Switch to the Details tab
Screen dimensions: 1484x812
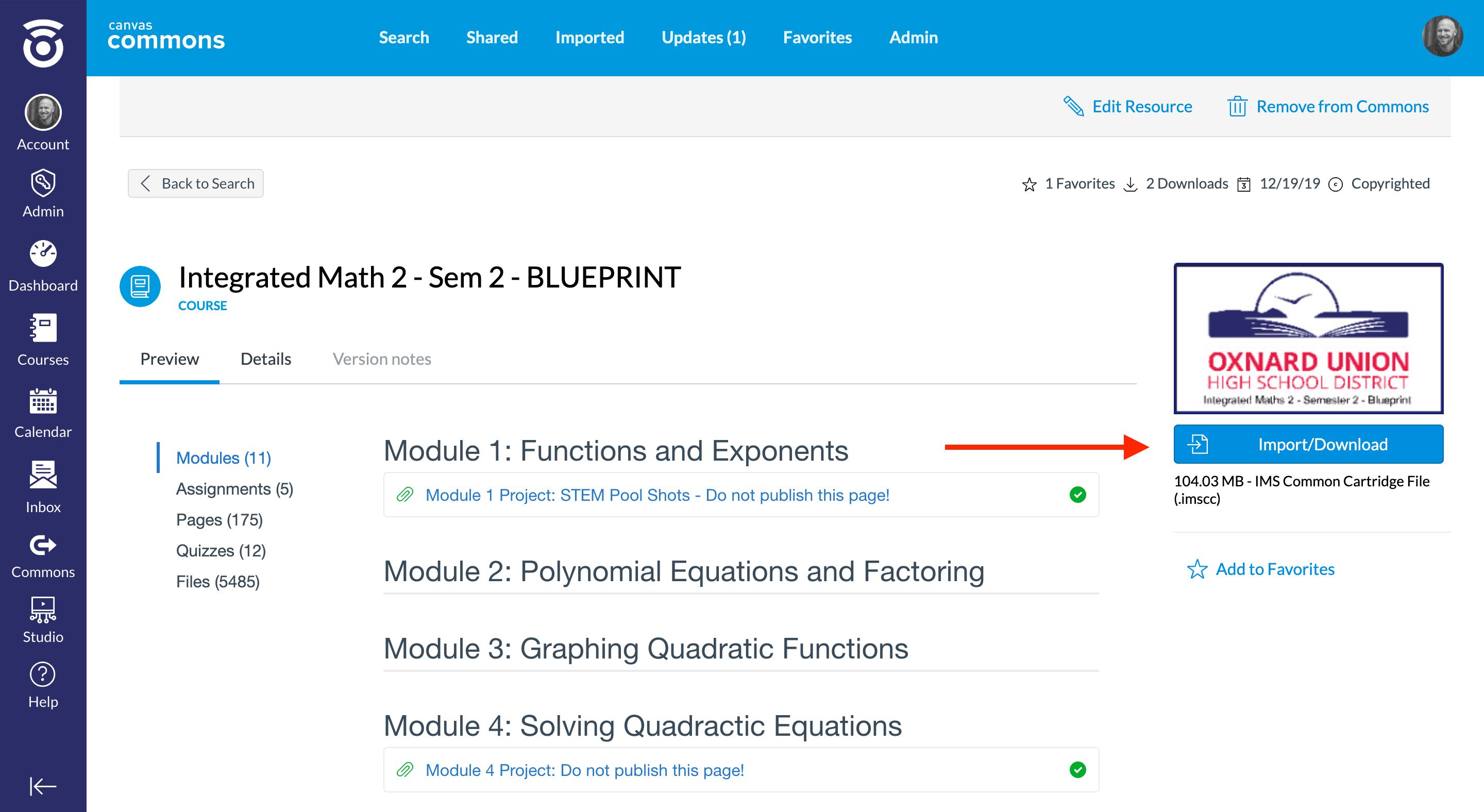click(x=265, y=359)
